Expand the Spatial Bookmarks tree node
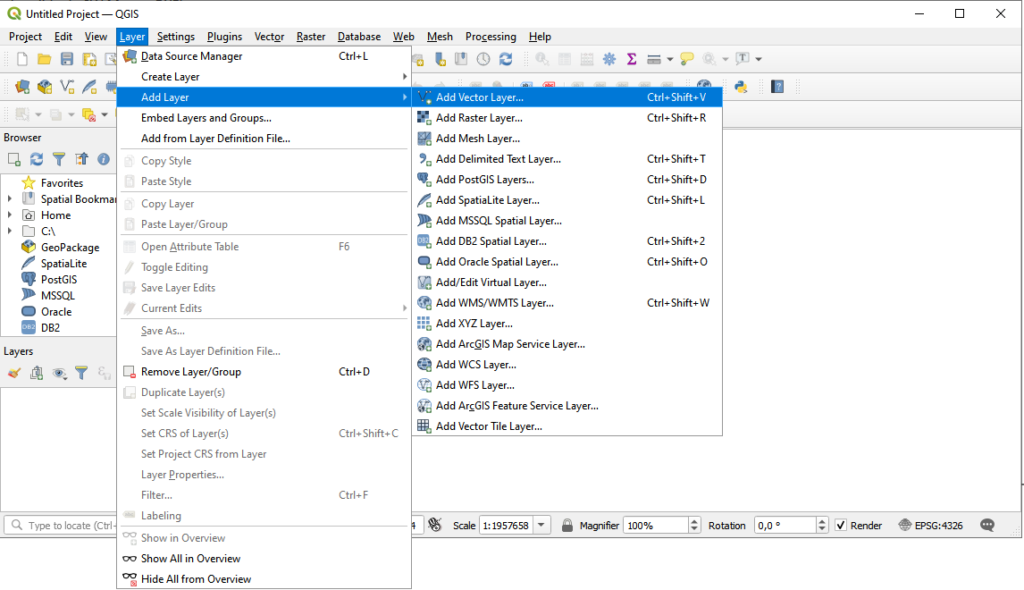The height and width of the screenshot is (590, 1024). click(x=9, y=199)
